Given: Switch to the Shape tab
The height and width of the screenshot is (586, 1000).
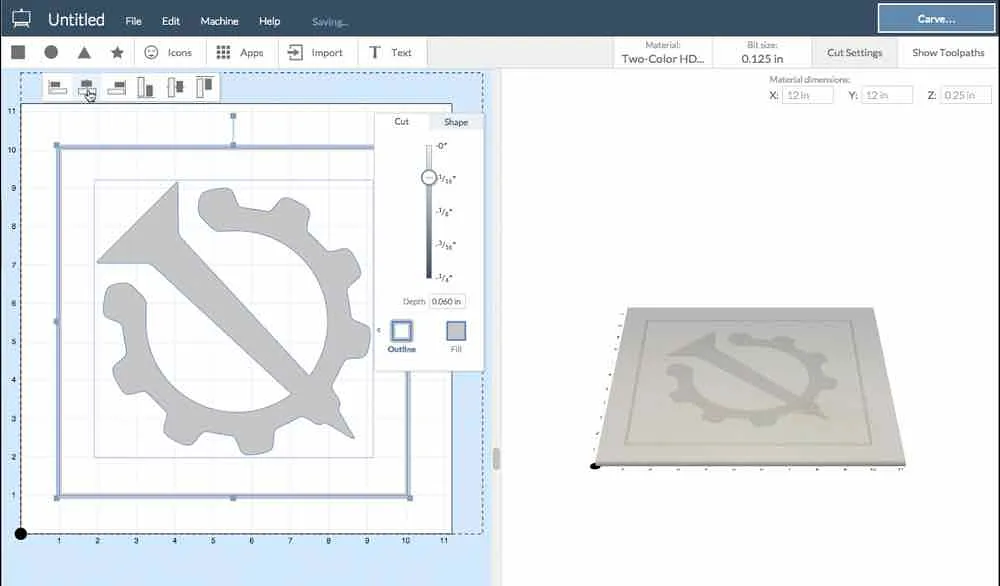Looking at the screenshot, I should (456, 122).
